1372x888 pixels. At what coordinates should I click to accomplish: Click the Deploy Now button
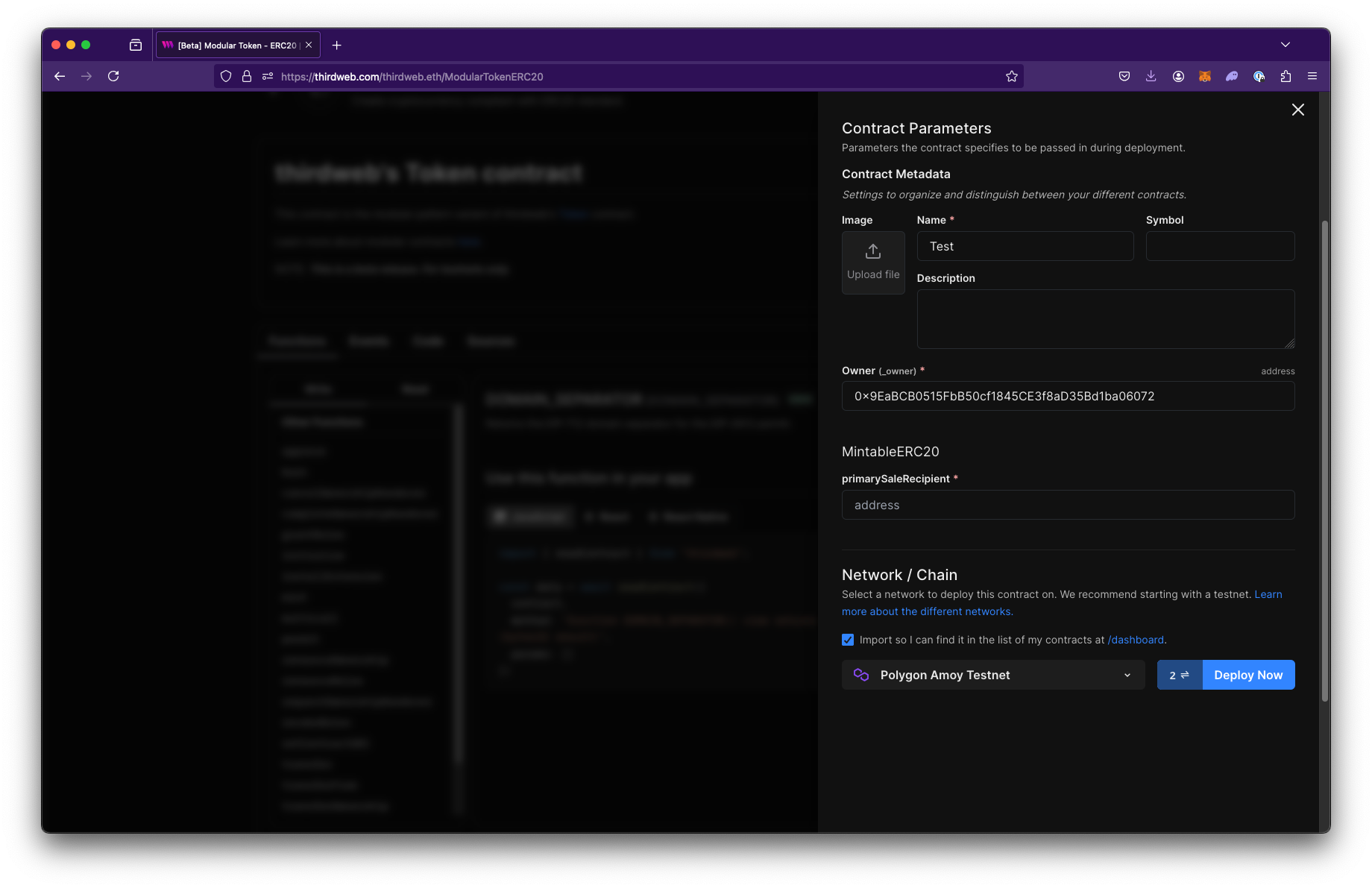[x=1248, y=675]
